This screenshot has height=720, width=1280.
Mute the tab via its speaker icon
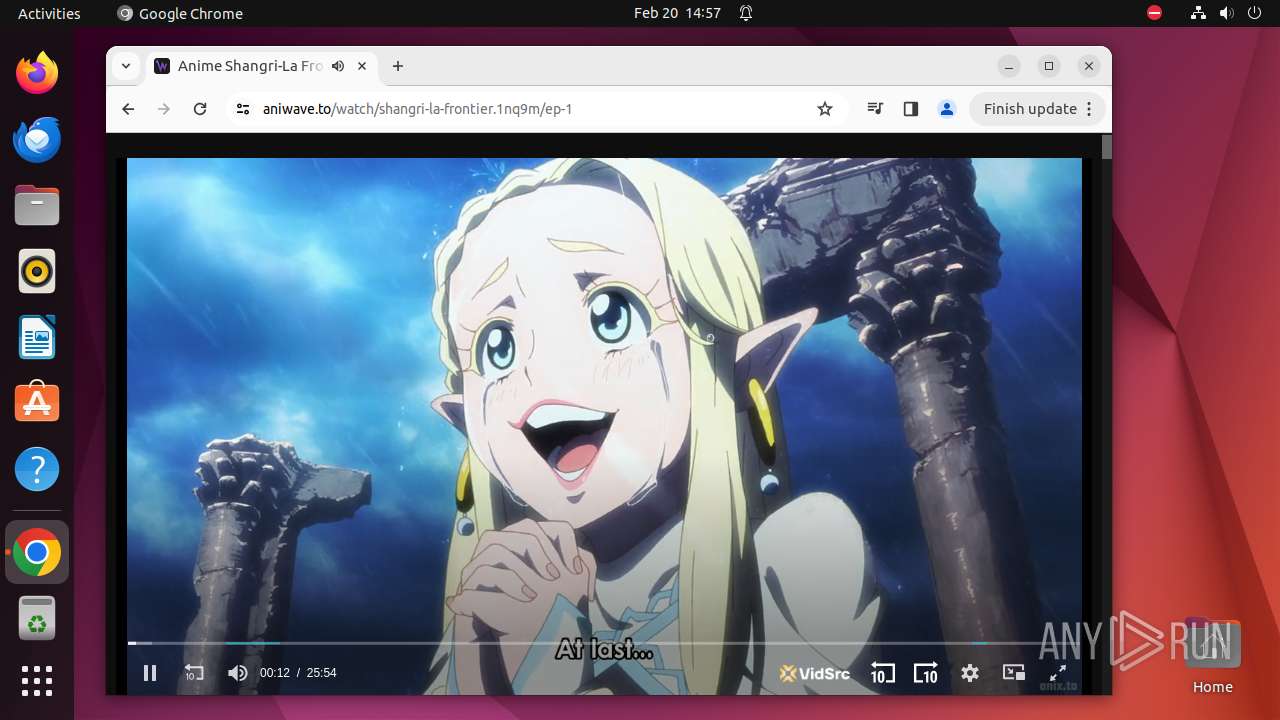(x=338, y=66)
